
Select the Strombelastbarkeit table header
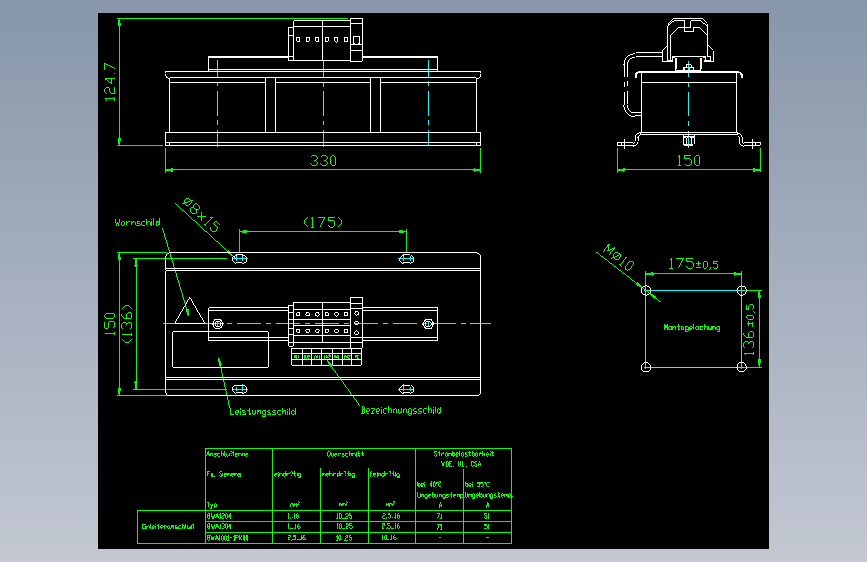463,454
